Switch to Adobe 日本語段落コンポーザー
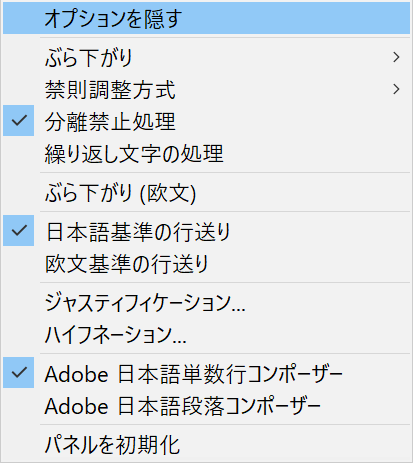The image size is (413, 463). coord(206,405)
